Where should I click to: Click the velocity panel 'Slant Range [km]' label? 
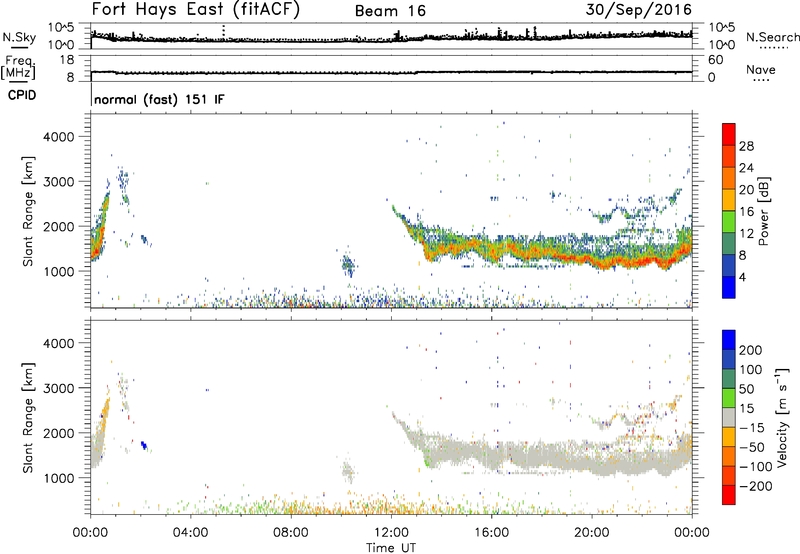coord(28,418)
